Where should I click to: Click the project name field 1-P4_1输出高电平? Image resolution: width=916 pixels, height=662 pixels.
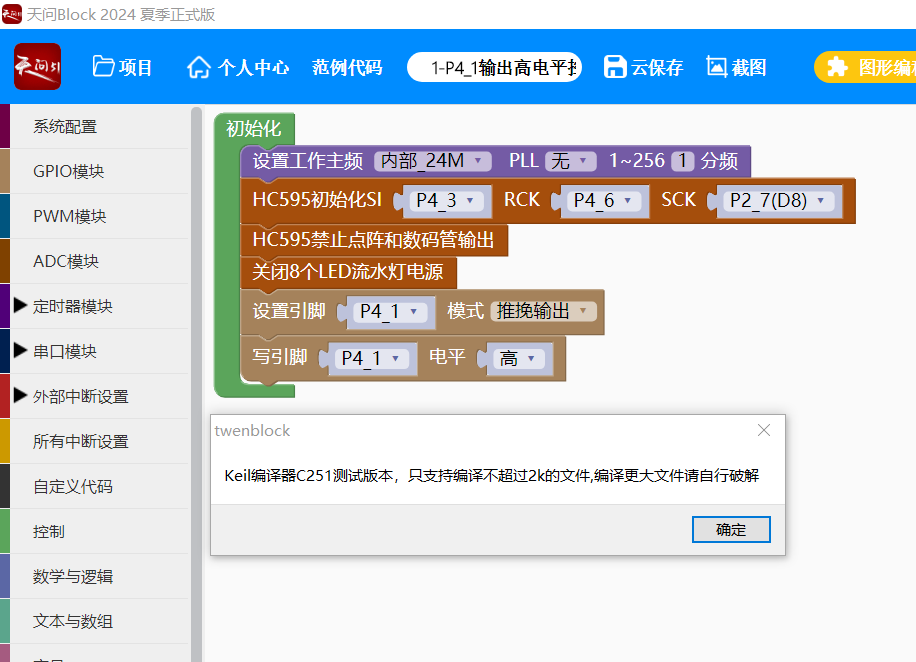click(494, 67)
